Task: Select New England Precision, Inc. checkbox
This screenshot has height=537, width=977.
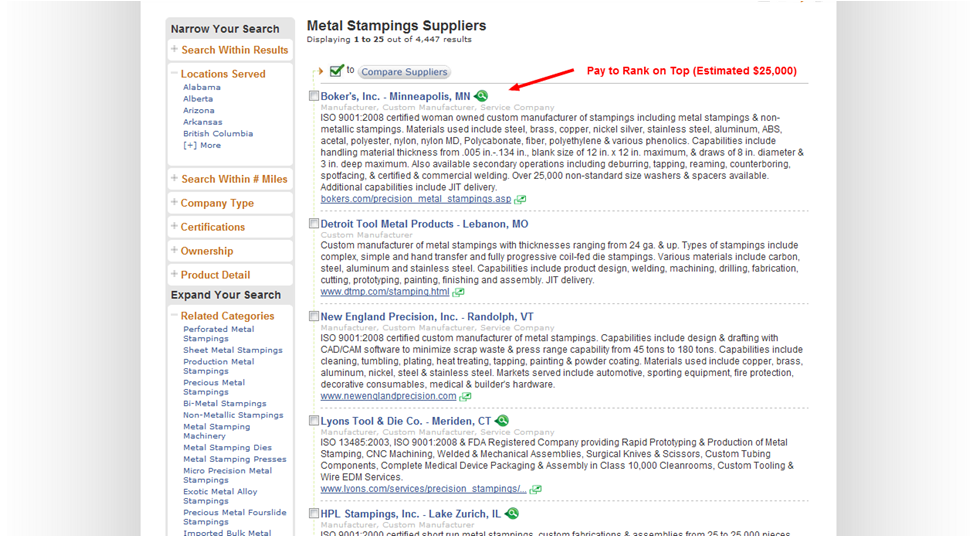Action: (314, 316)
